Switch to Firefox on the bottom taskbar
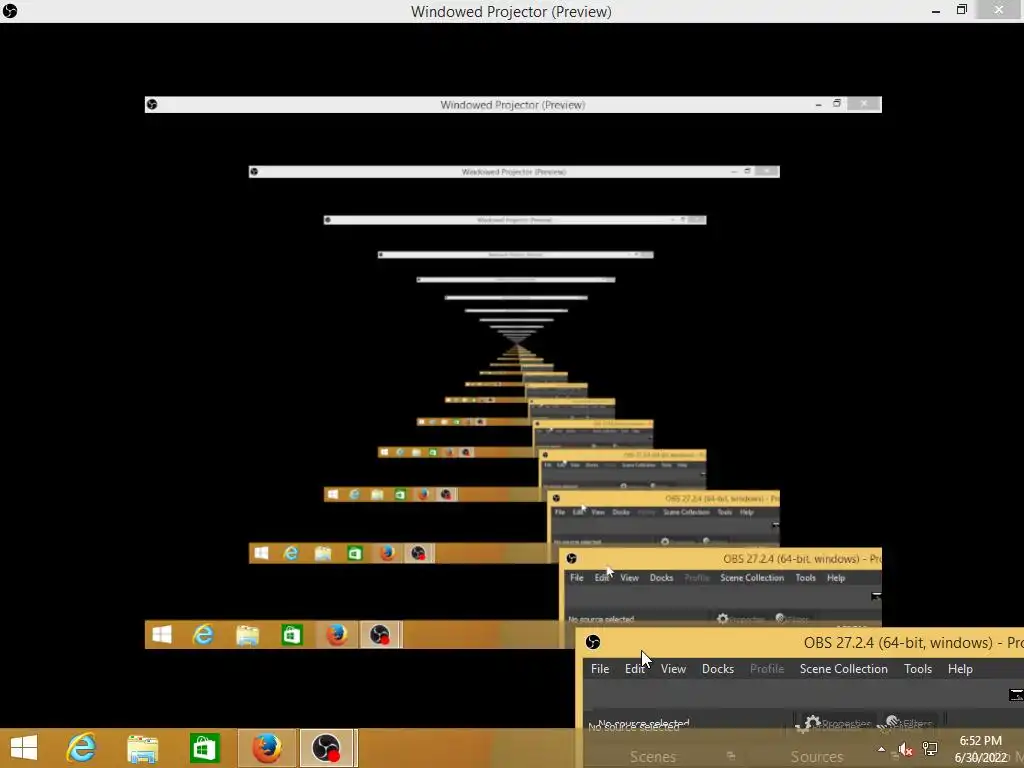 (x=266, y=748)
